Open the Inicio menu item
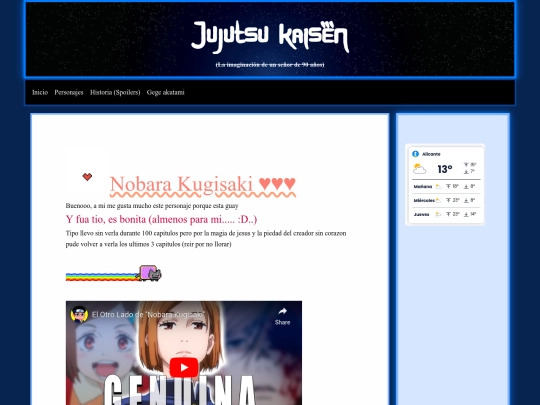Screen dimensions: 540x405 40,92
